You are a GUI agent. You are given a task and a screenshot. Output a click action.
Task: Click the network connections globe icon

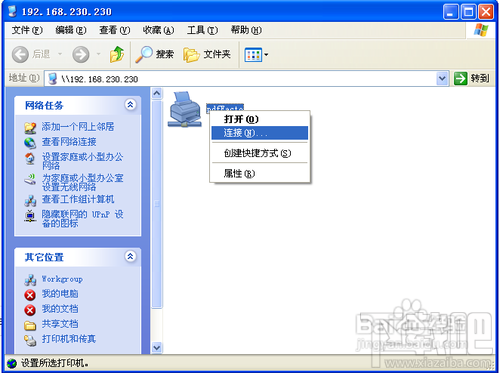point(30,143)
